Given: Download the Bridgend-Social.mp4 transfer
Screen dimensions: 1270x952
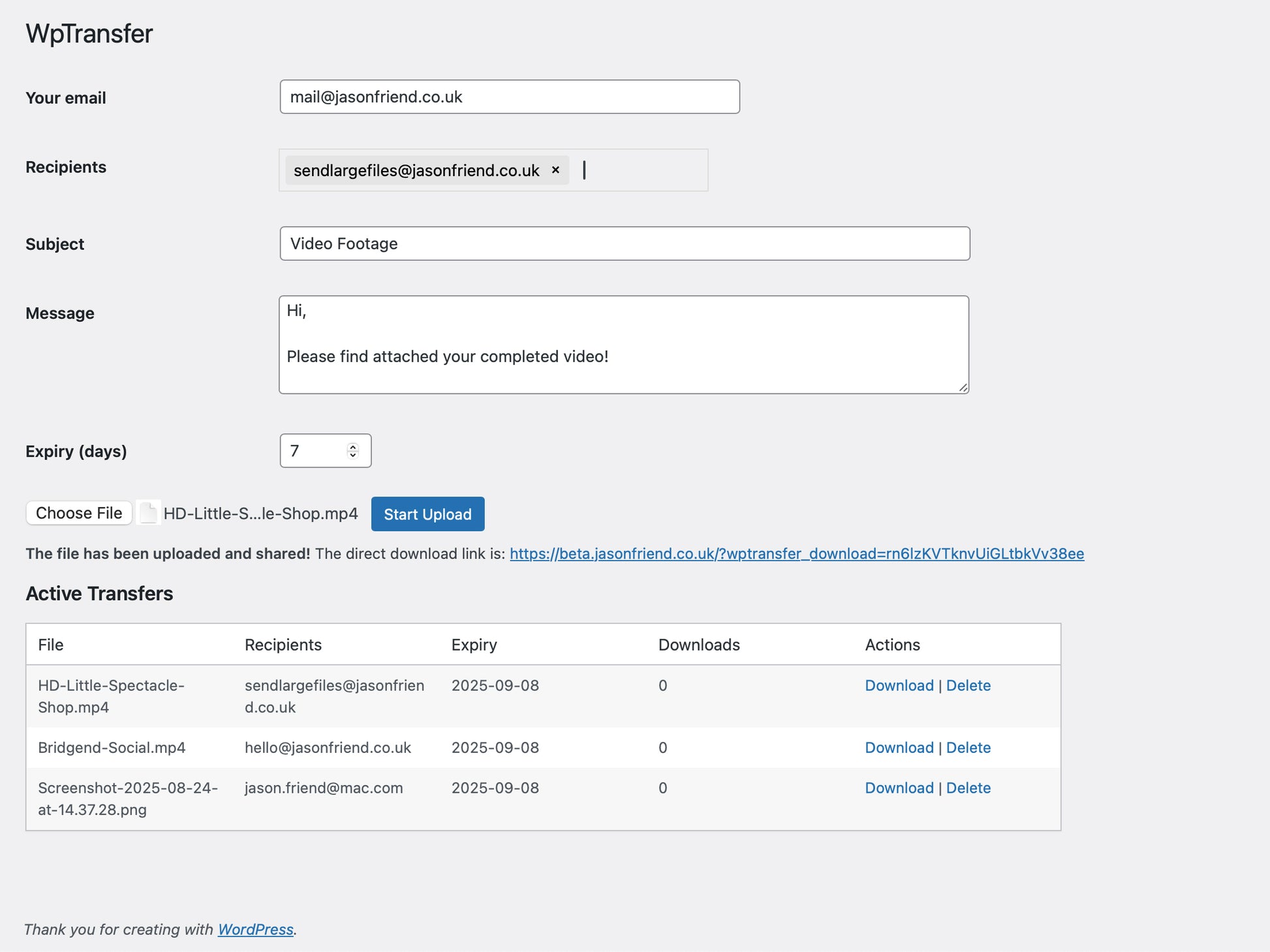Looking at the screenshot, I should (899, 748).
